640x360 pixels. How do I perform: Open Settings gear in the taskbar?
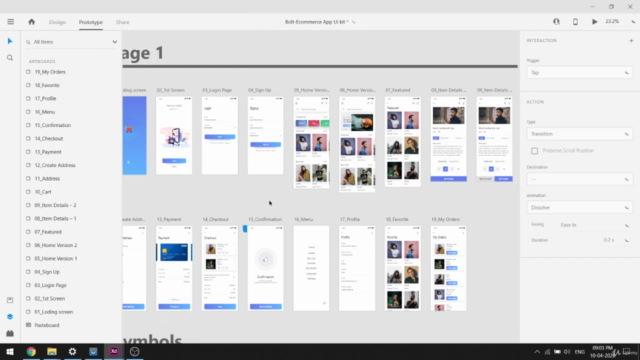72,351
